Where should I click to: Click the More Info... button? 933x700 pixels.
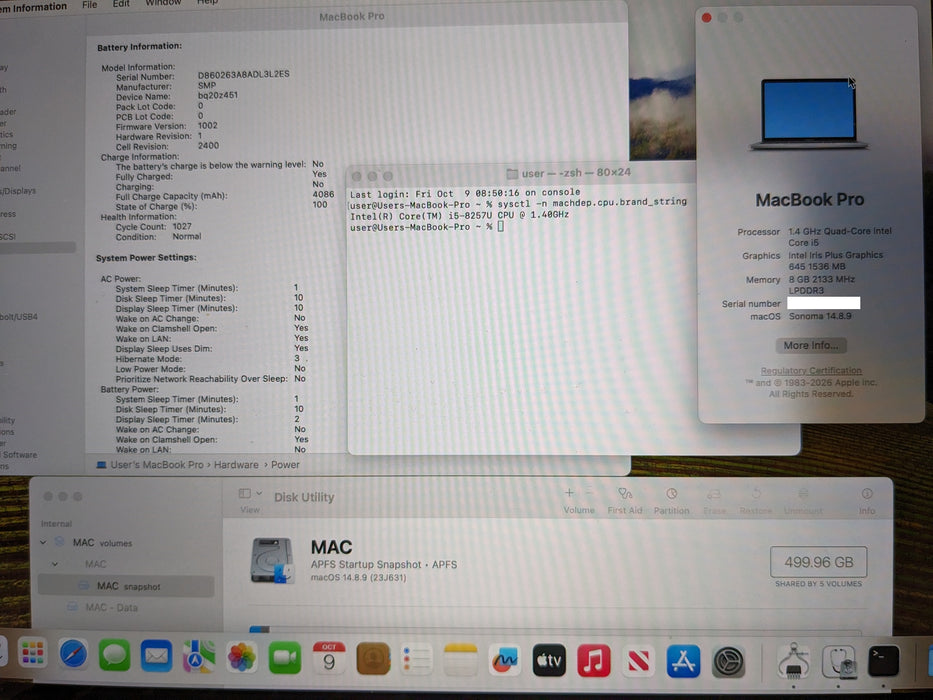(810, 345)
